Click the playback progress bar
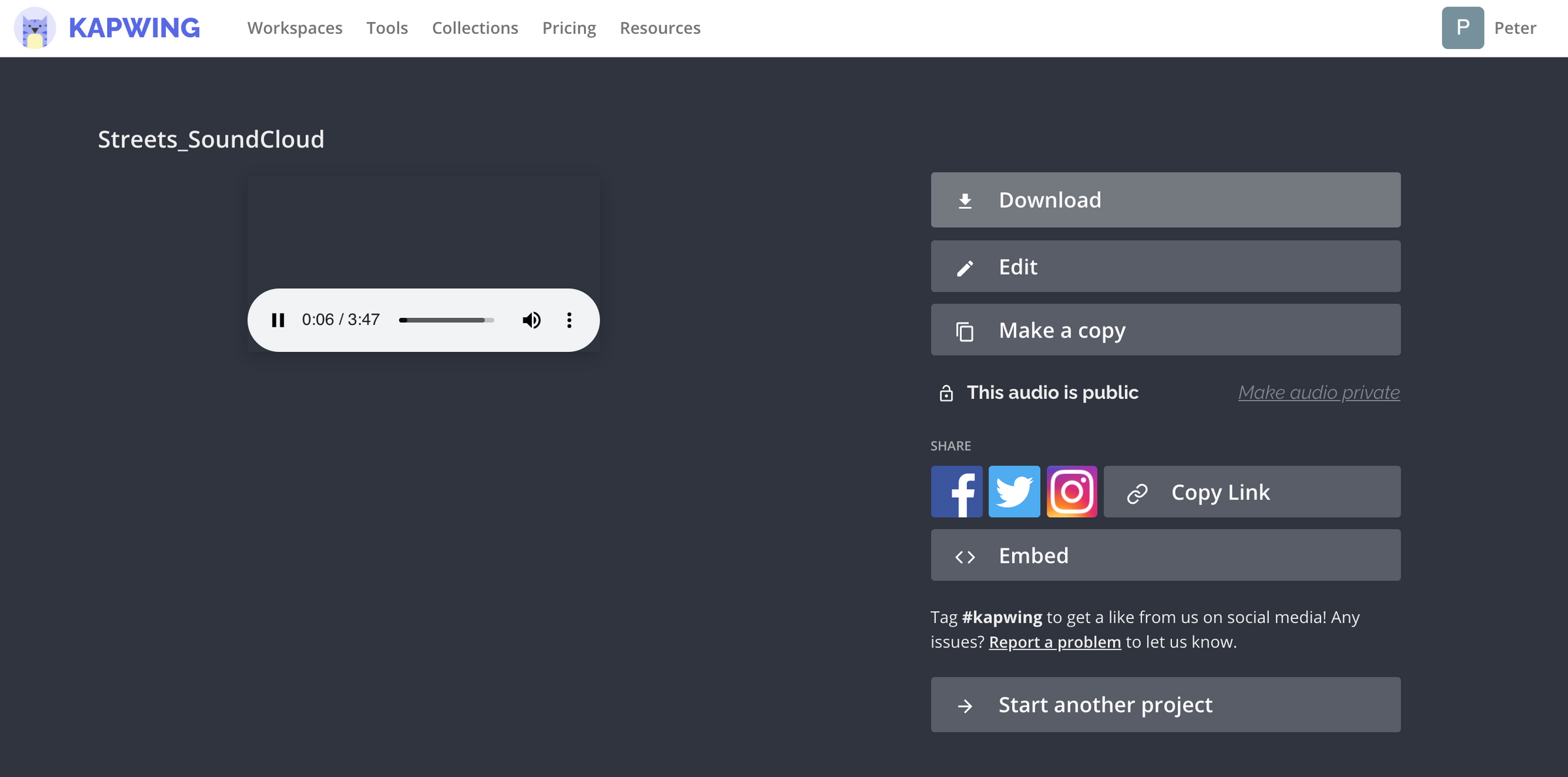1568x777 pixels. (x=446, y=320)
